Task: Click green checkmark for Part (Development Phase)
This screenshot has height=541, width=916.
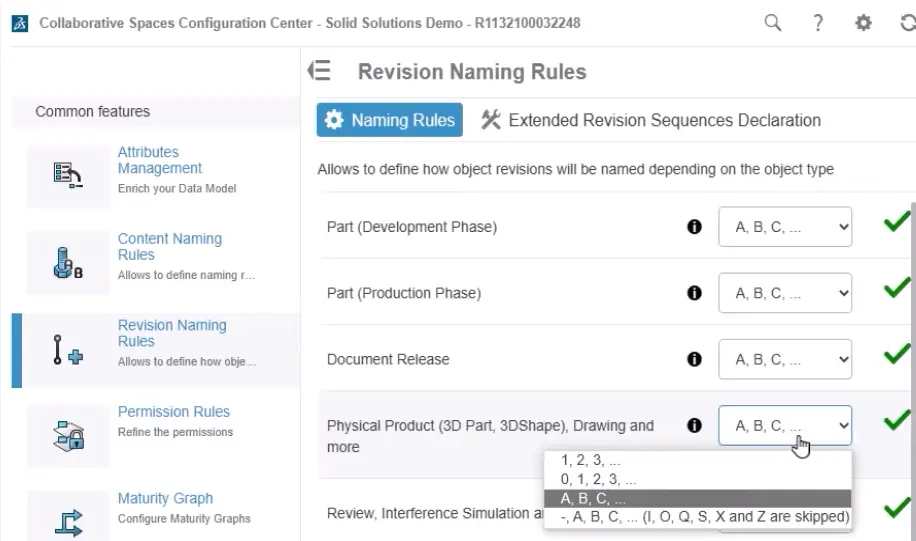Action: (x=897, y=221)
